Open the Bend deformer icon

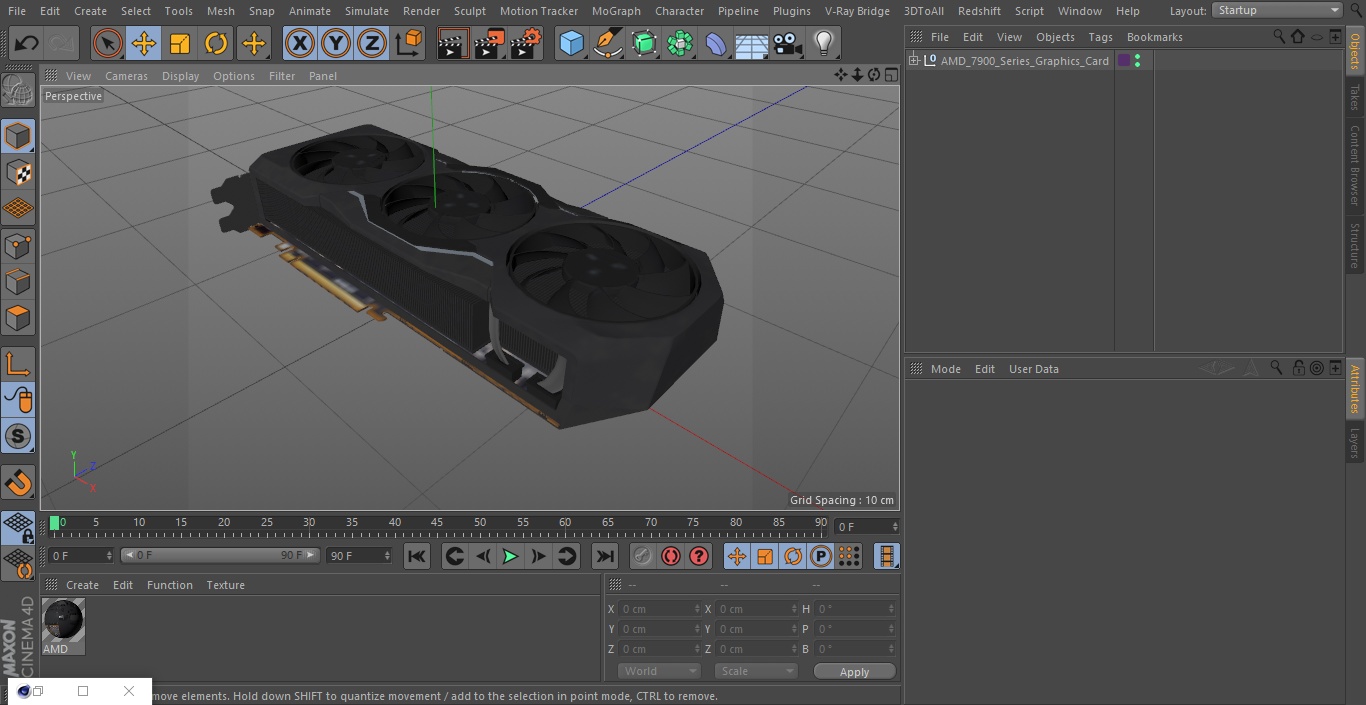(716, 43)
